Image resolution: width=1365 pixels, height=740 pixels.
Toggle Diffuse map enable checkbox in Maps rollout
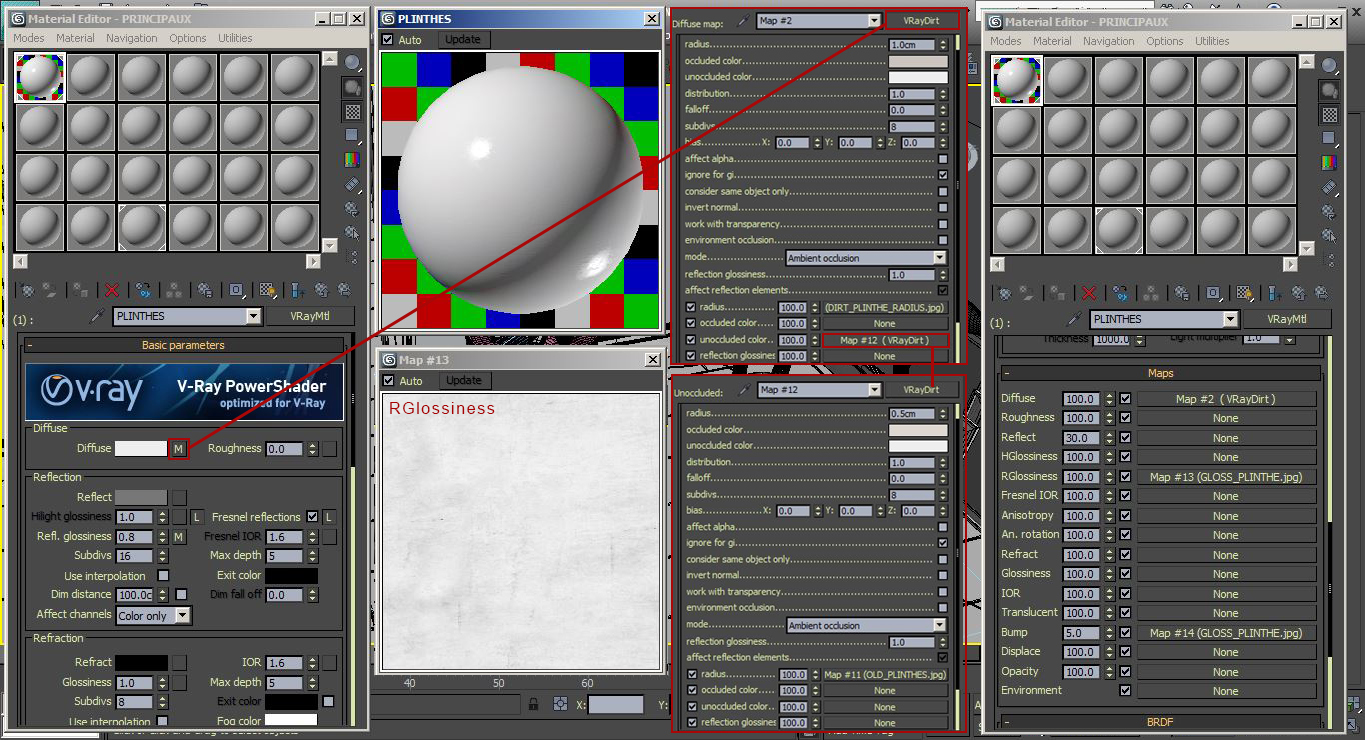pos(1125,398)
